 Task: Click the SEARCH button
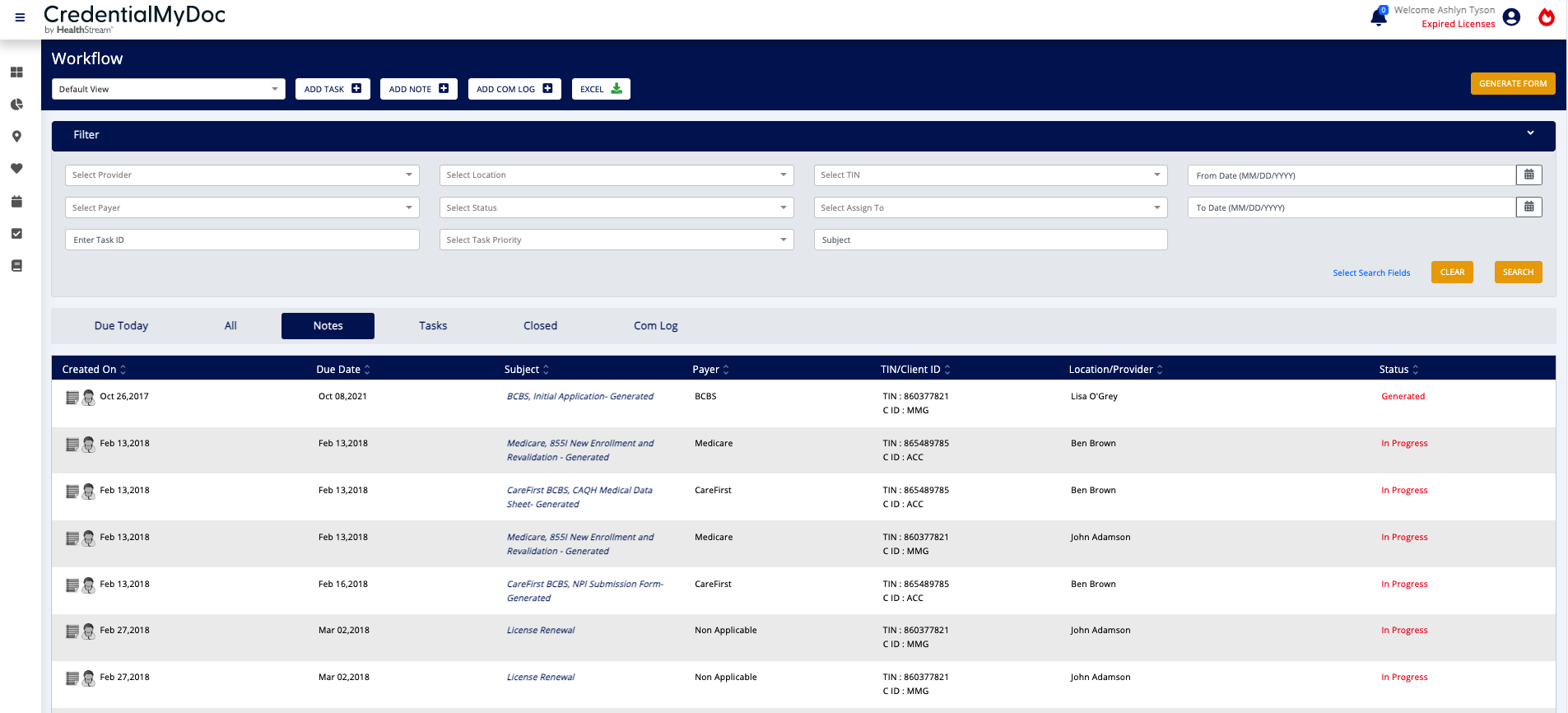pos(1518,272)
